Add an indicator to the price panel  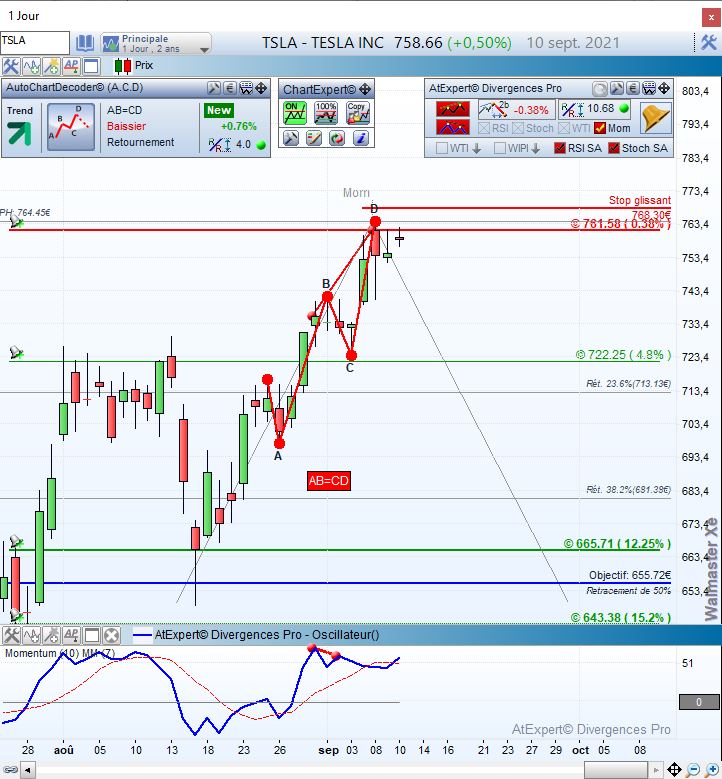pos(31,66)
